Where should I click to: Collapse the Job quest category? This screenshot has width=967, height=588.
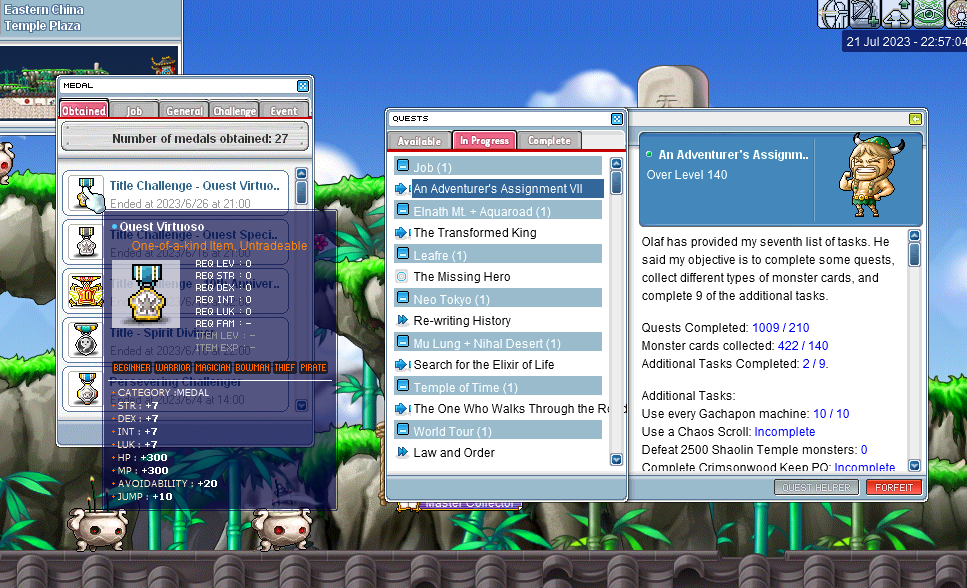coord(403,167)
